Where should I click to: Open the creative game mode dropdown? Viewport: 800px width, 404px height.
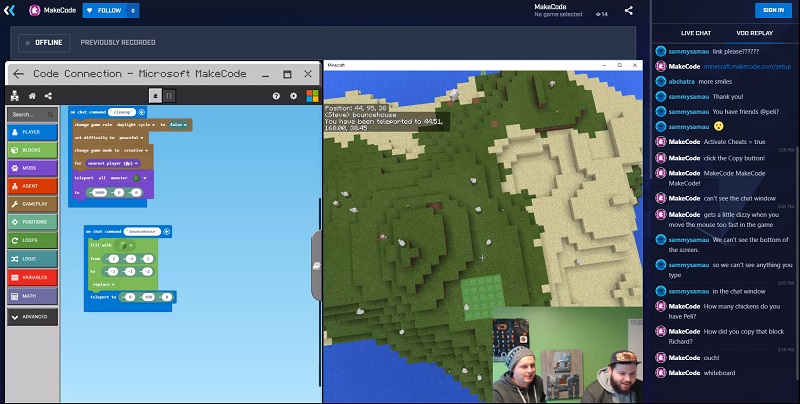135,150
